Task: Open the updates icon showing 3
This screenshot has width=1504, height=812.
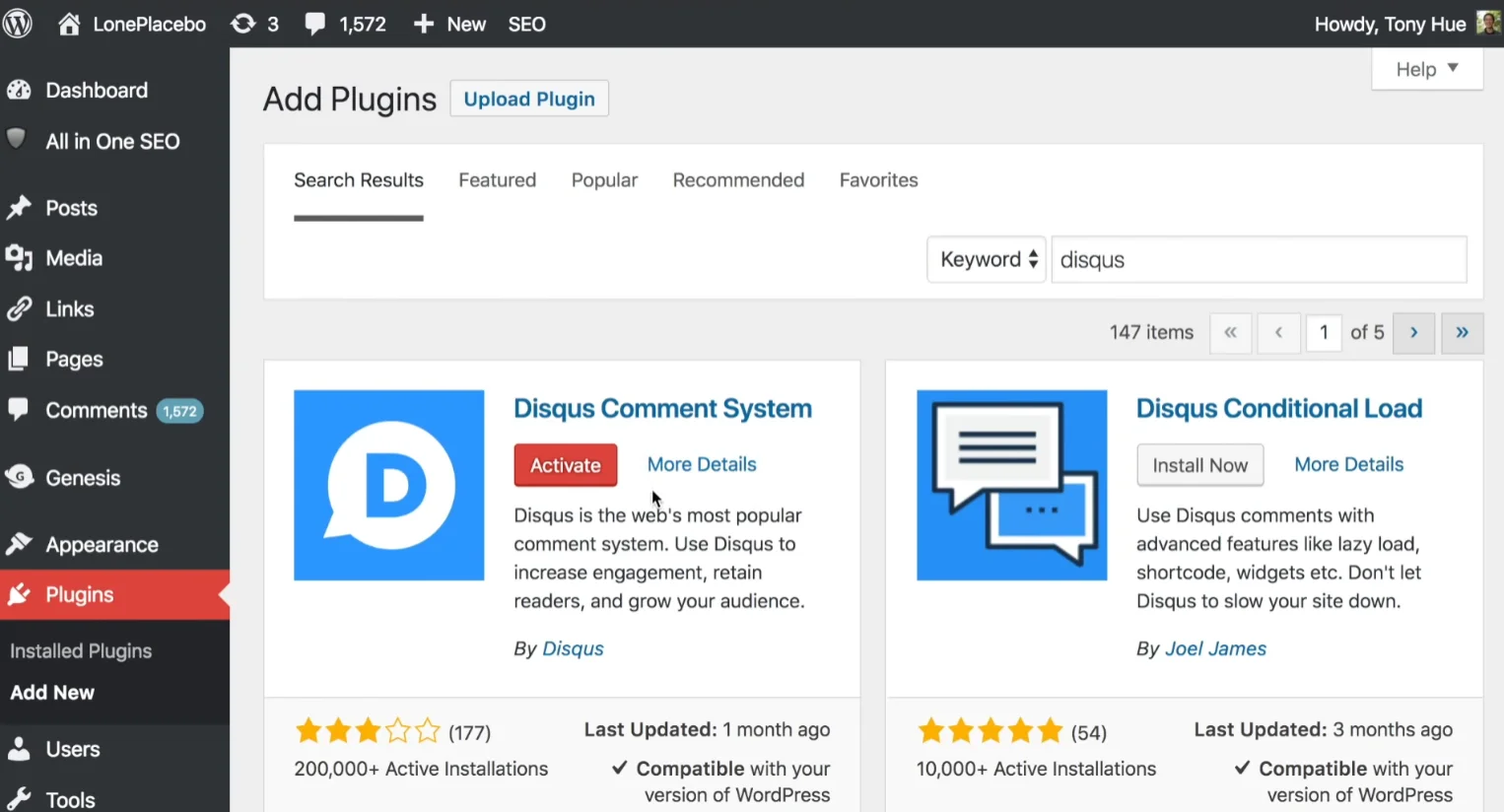Action: pyautogui.click(x=243, y=24)
